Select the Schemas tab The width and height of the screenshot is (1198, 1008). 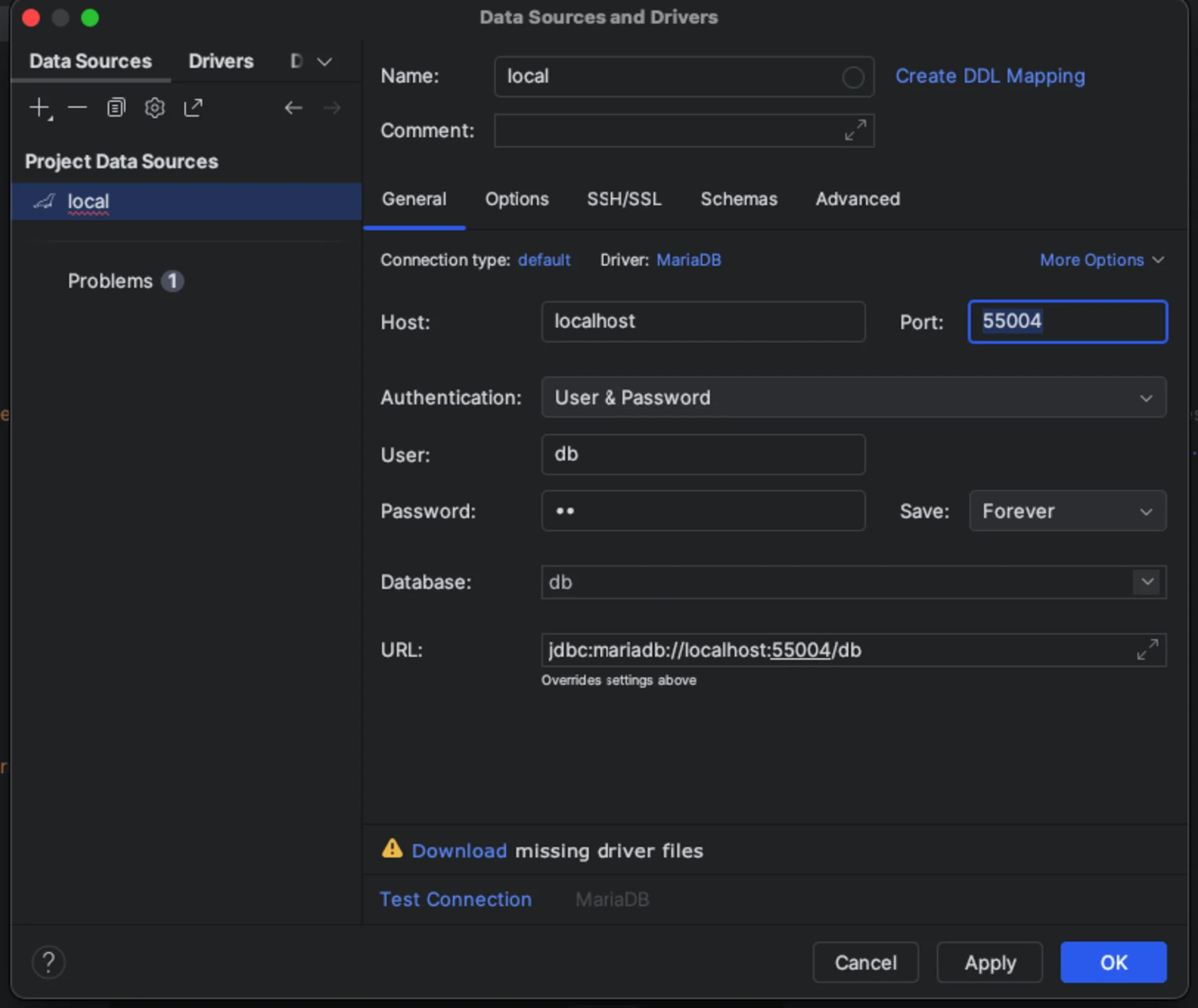[x=739, y=199]
